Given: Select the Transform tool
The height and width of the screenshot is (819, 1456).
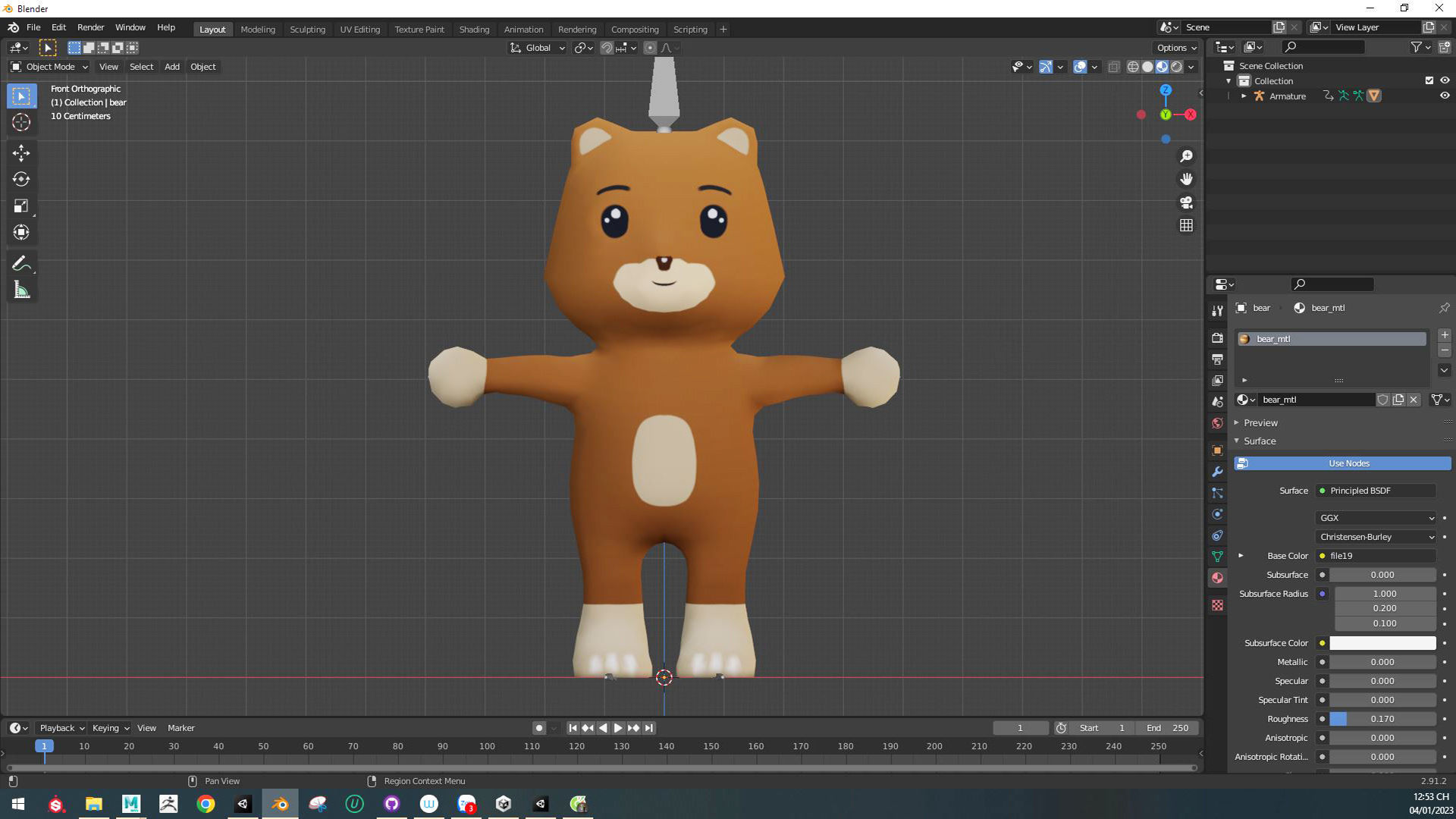Looking at the screenshot, I should point(21,232).
